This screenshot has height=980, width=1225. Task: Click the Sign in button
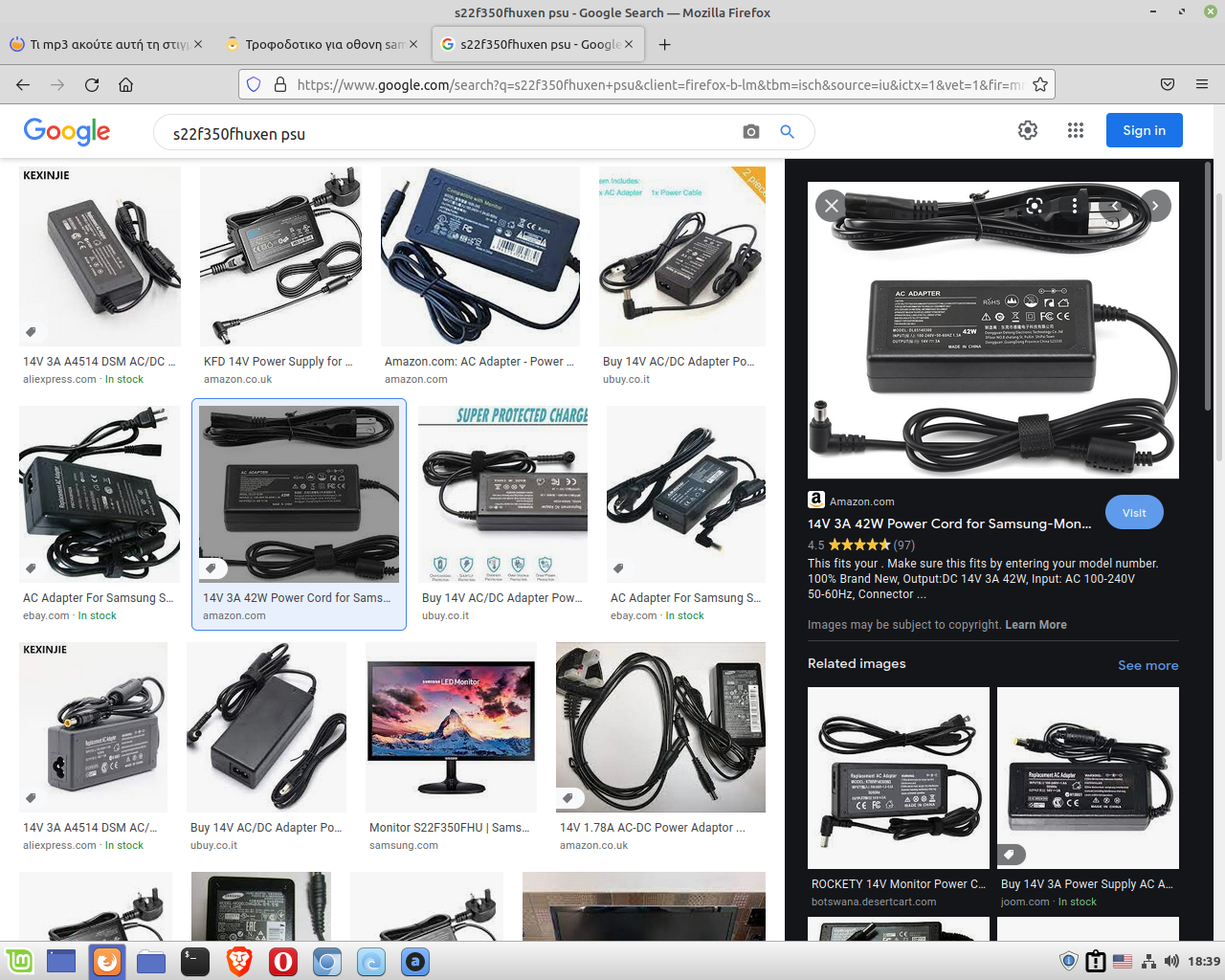pyautogui.click(x=1145, y=130)
